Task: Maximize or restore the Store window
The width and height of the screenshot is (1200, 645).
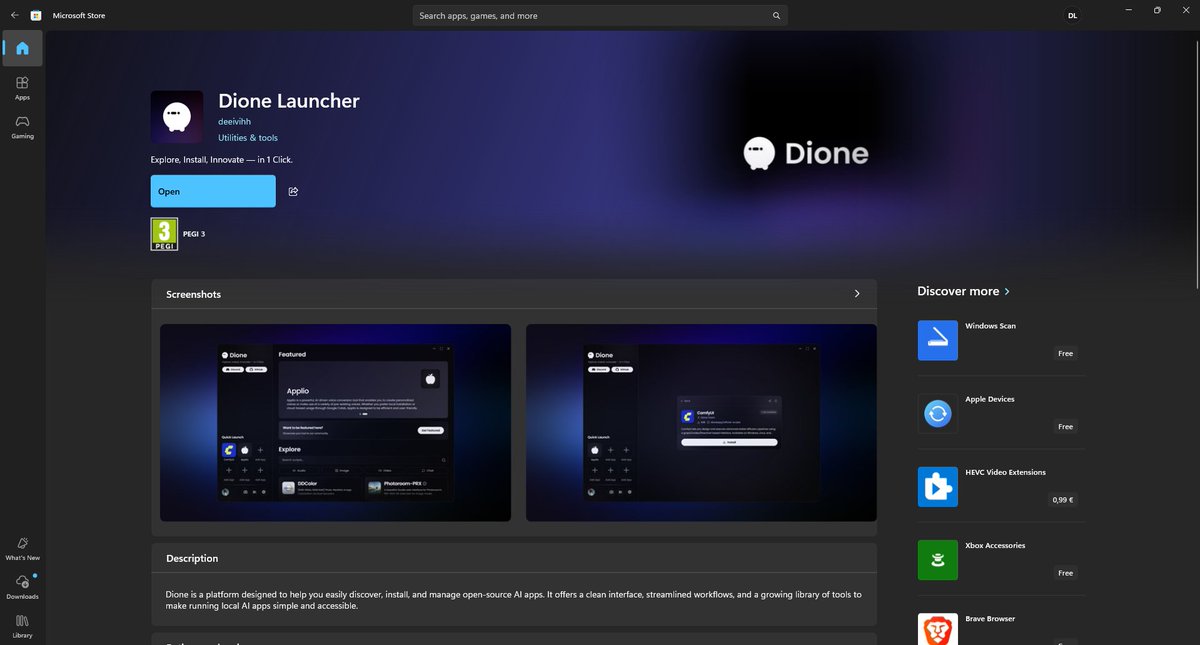Action: [1157, 10]
